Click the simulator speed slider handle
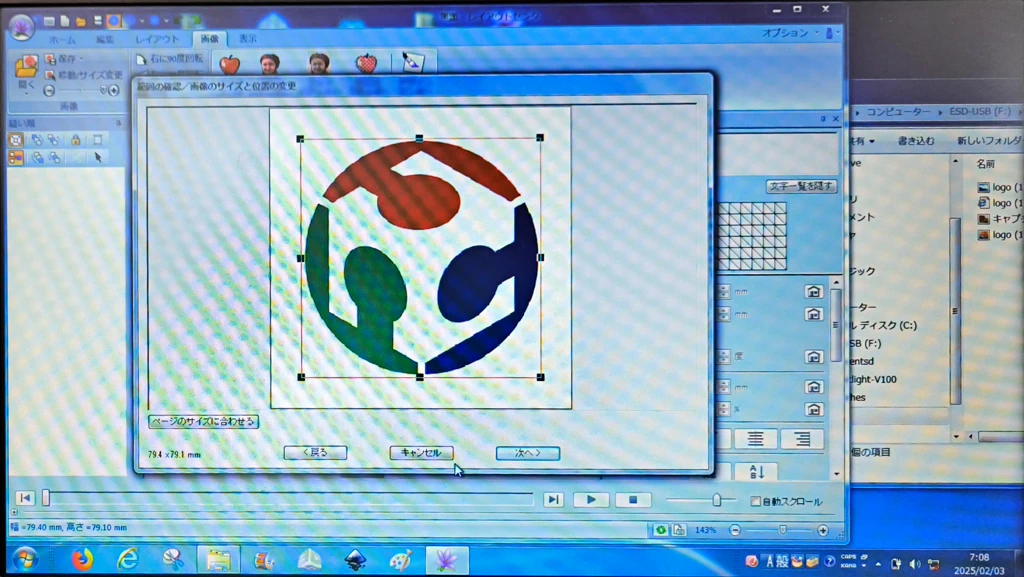Screen dimensions: 1024x577 point(716,500)
